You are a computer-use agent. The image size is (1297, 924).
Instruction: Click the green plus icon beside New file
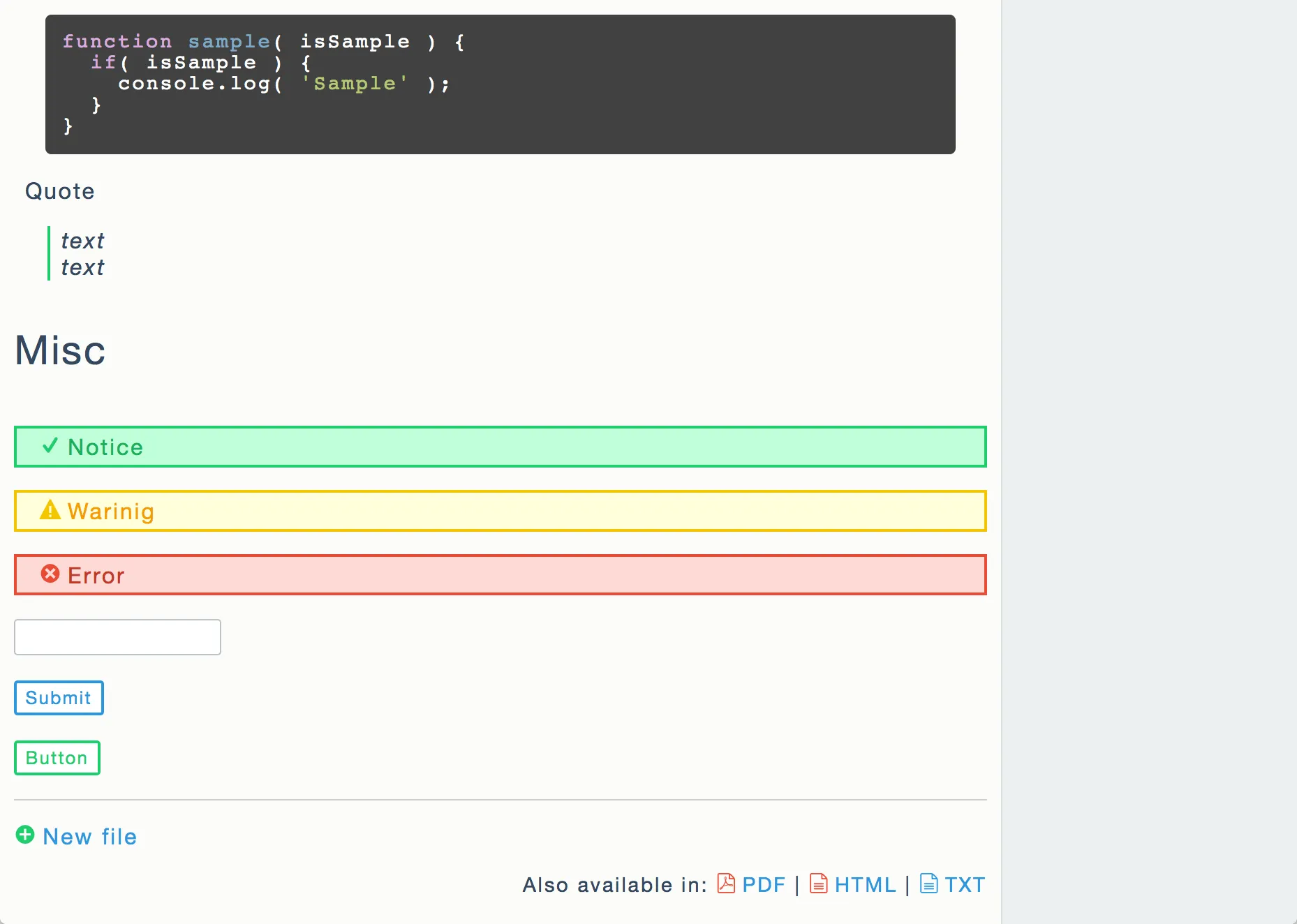click(x=25, y=835)
